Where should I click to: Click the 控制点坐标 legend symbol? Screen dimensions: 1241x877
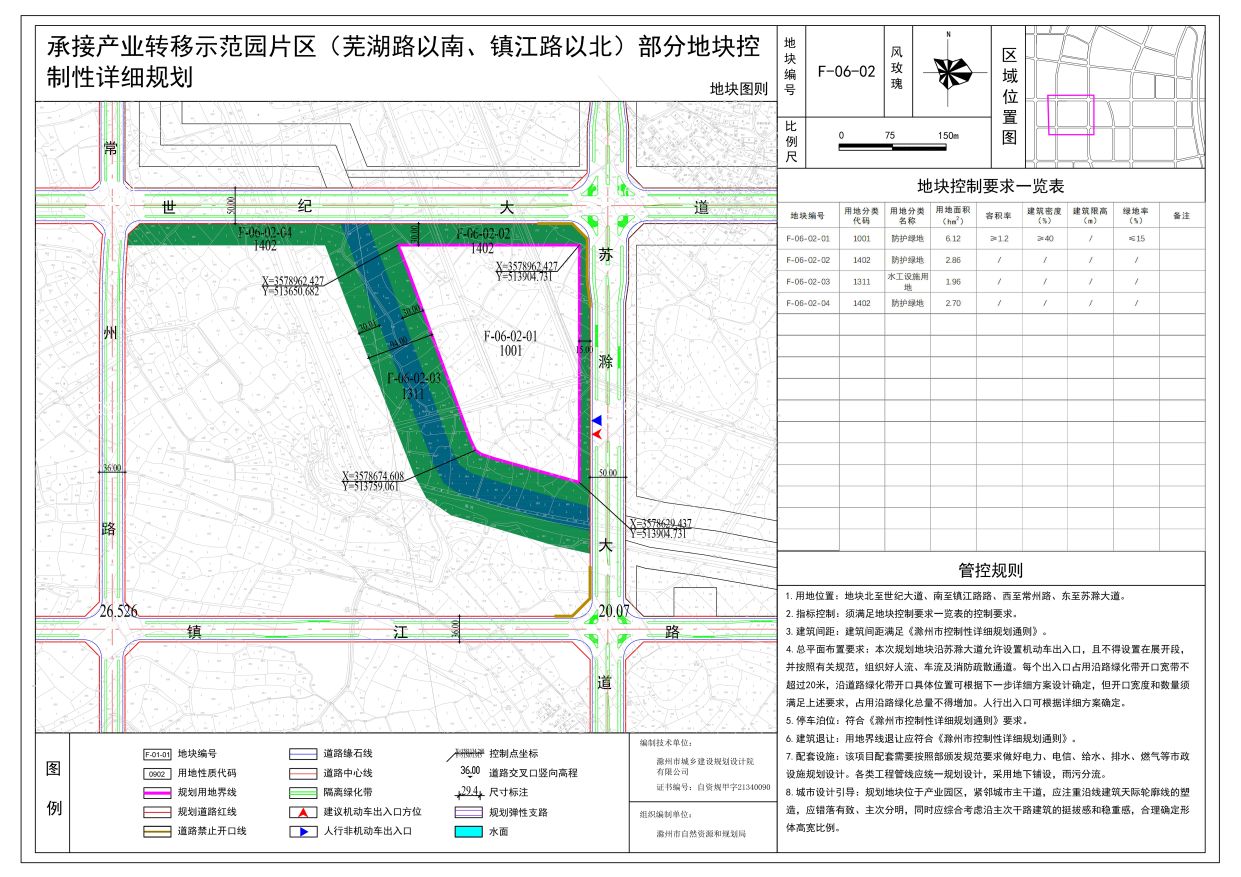click(x=464, y=753)
